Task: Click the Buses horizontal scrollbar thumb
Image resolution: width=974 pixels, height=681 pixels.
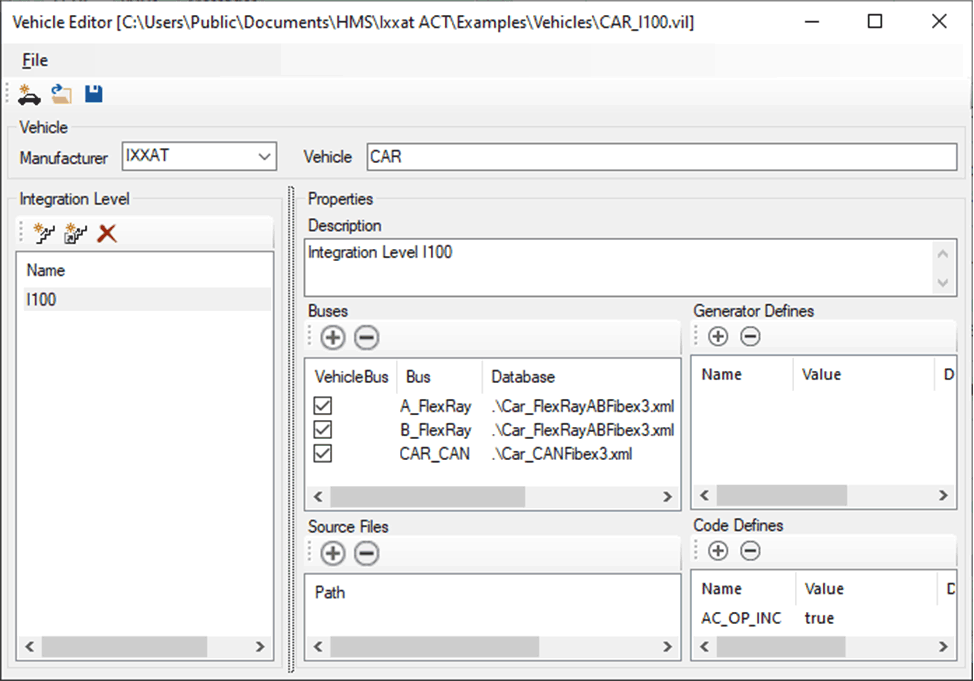Action: point(428,496)
